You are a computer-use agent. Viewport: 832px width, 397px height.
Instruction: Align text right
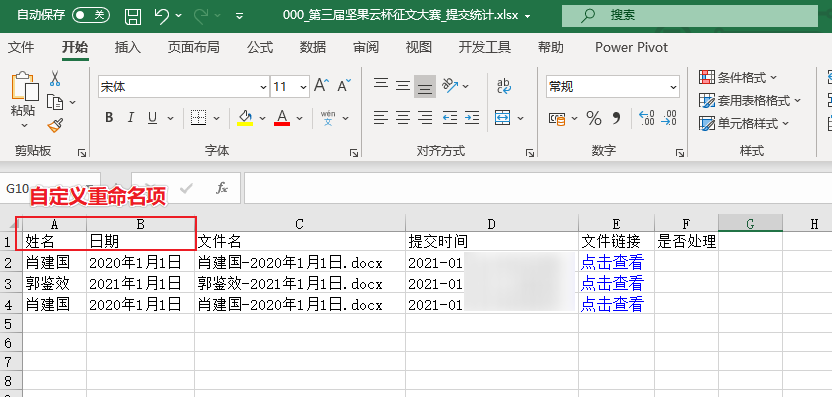click(x=425, y=118)
